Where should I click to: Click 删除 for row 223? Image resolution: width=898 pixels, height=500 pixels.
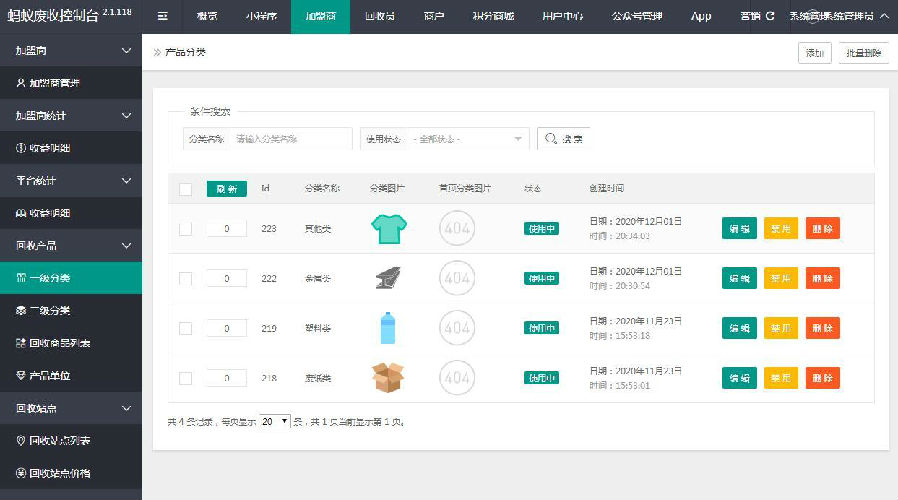coord(822,229)
